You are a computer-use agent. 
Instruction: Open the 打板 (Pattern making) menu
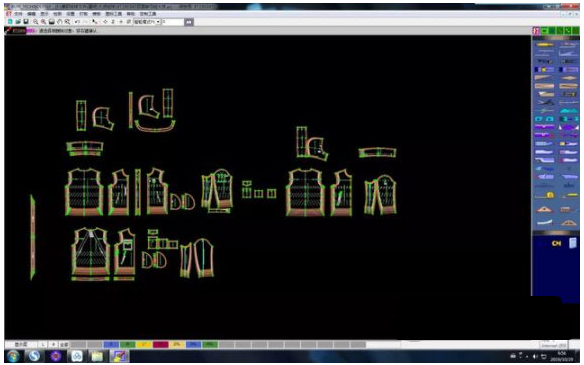tap(83, 14)
